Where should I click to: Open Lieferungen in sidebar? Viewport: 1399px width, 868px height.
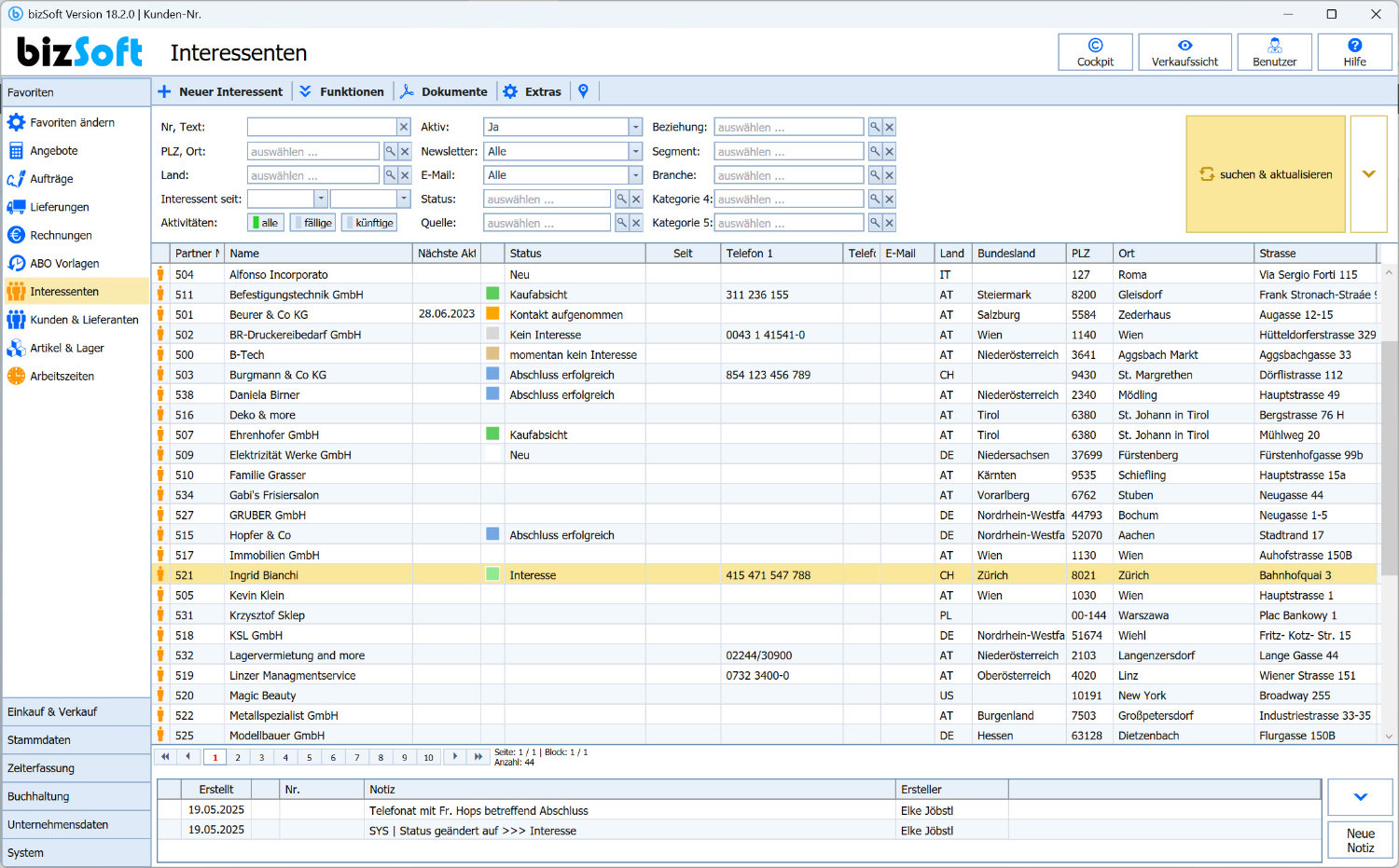[x=59, y=207]
